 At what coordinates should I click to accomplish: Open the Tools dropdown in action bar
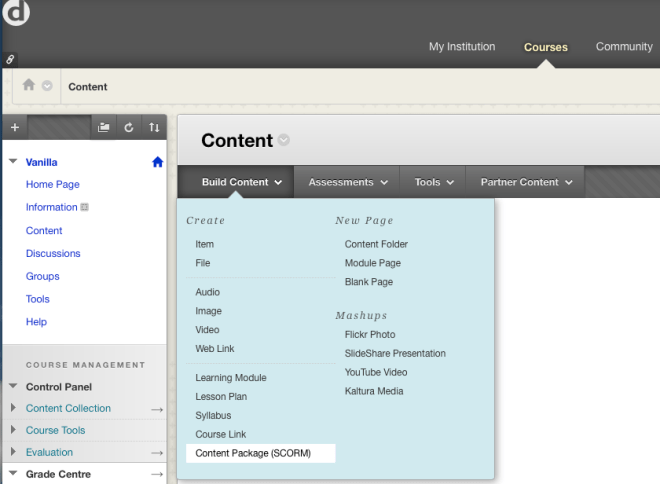pos(434,182)
